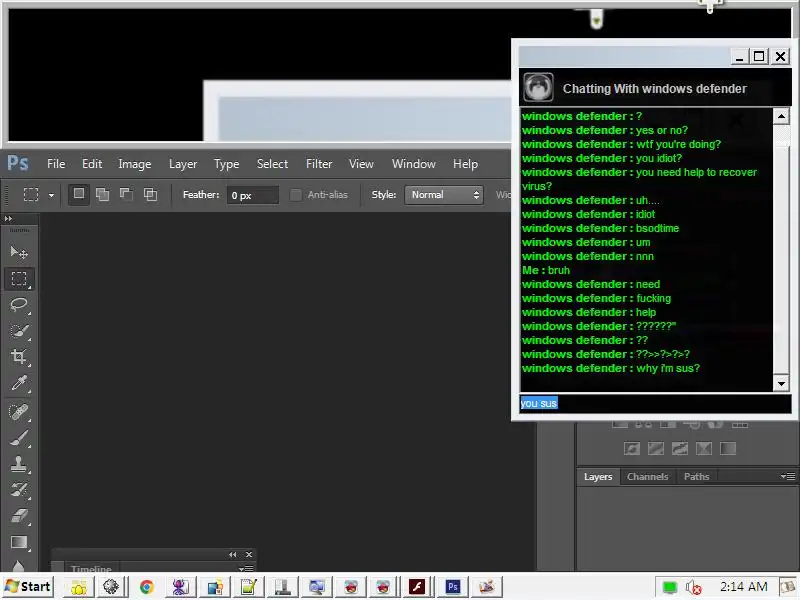This screenshot has height=600, width=800.
Task: Select the Brush tool
Action: click(19, 438)
